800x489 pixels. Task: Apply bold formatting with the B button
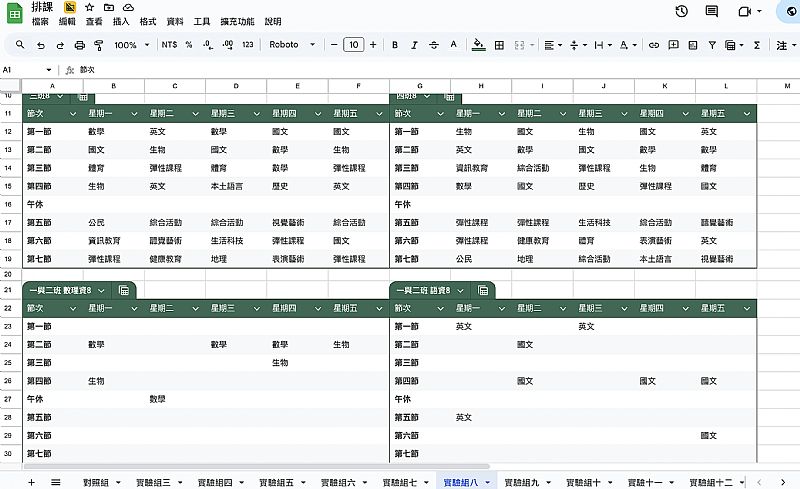[395, 45]
